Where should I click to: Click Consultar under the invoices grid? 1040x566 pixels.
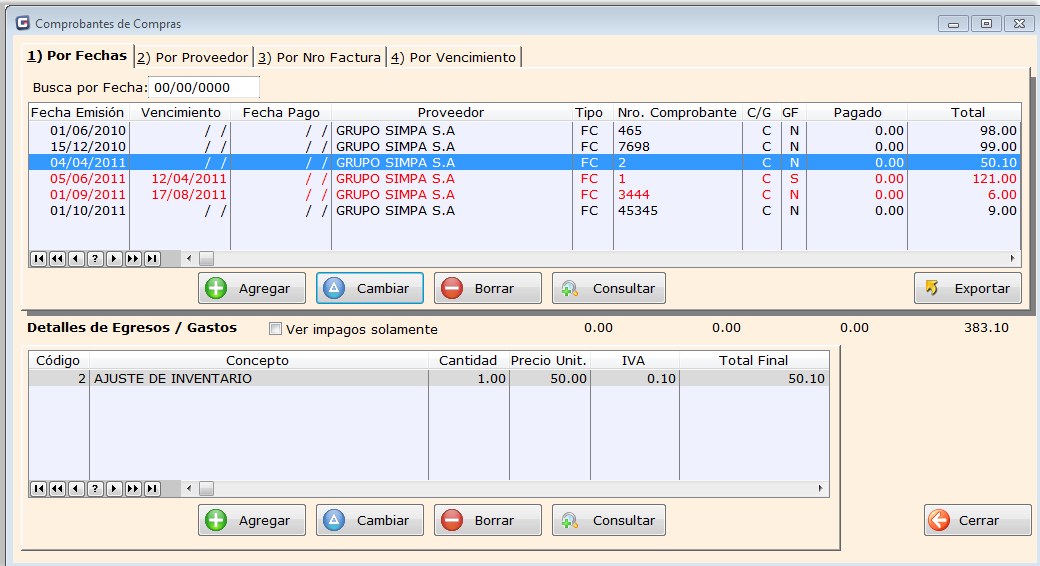click(608, 288)
